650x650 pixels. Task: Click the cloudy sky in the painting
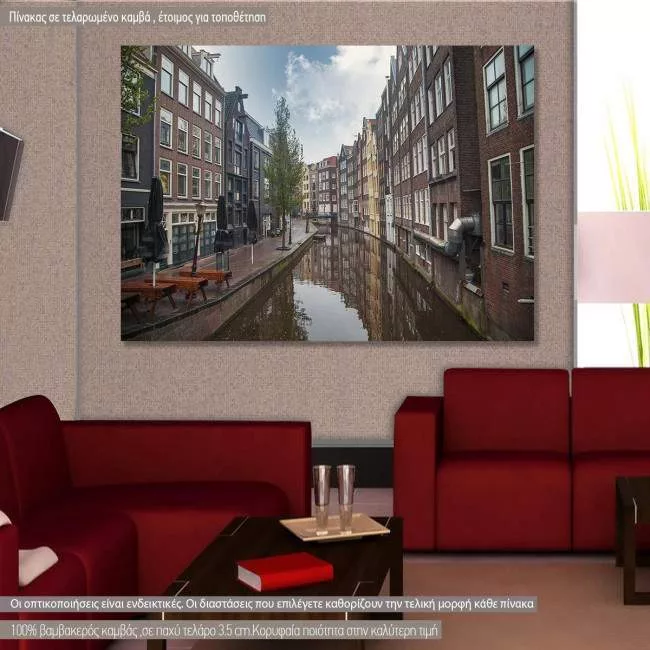click(x=320, y=90)
